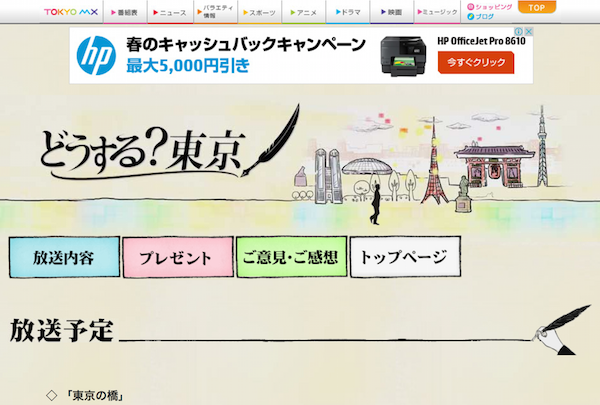Follow the ショッピング link
The image size is (600, 405).
490,7
